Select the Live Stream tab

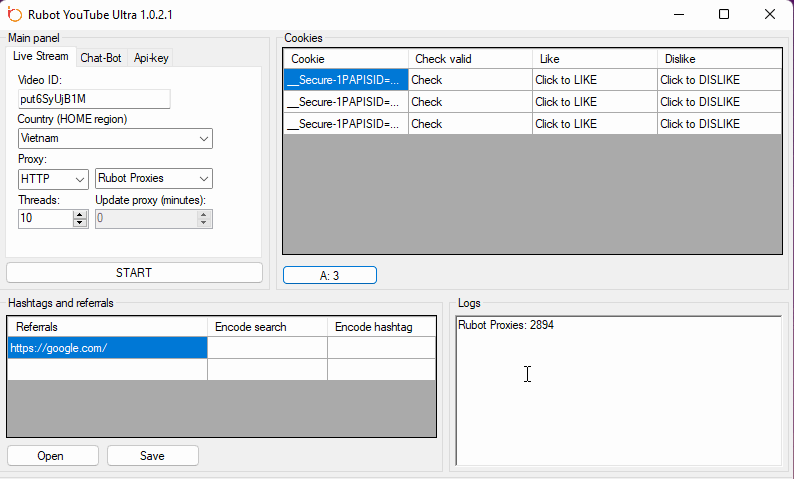pos(41,57)
